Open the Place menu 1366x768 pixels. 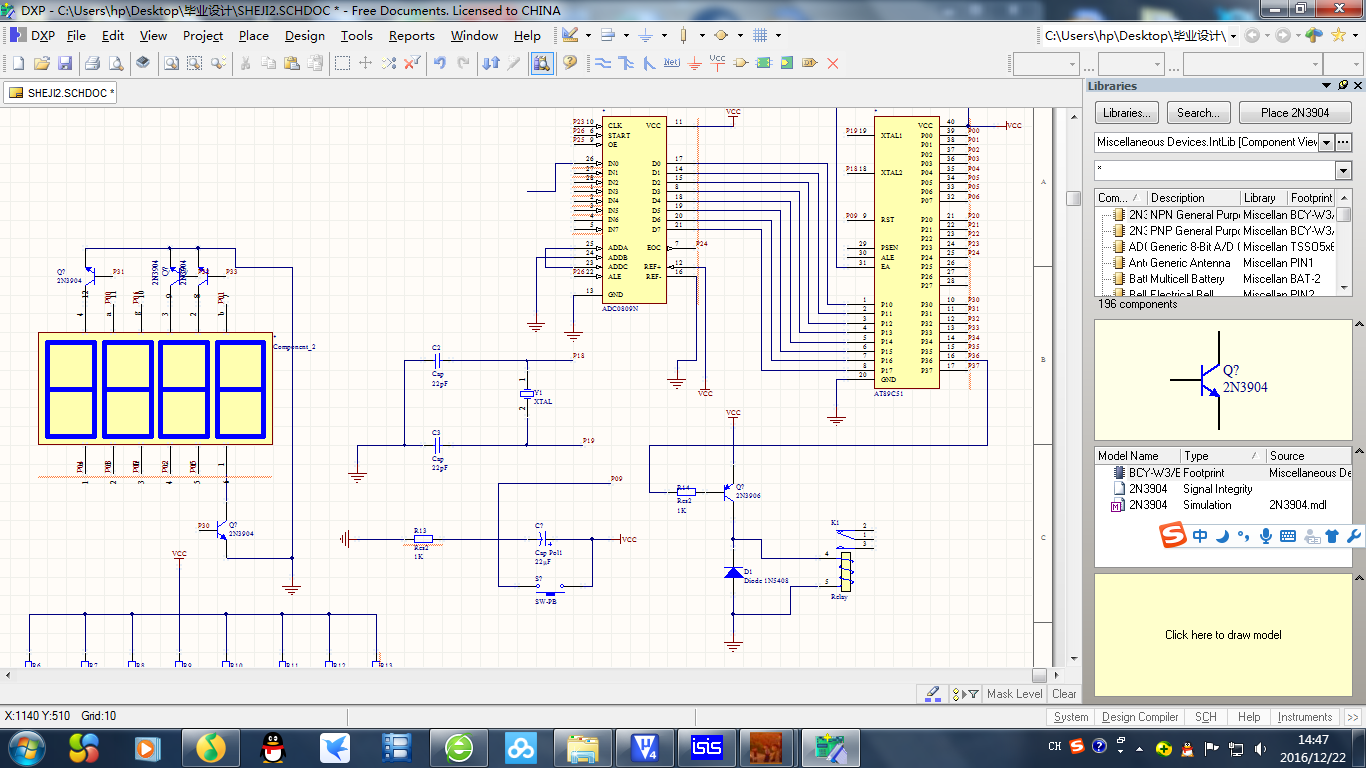pos(254,35)
